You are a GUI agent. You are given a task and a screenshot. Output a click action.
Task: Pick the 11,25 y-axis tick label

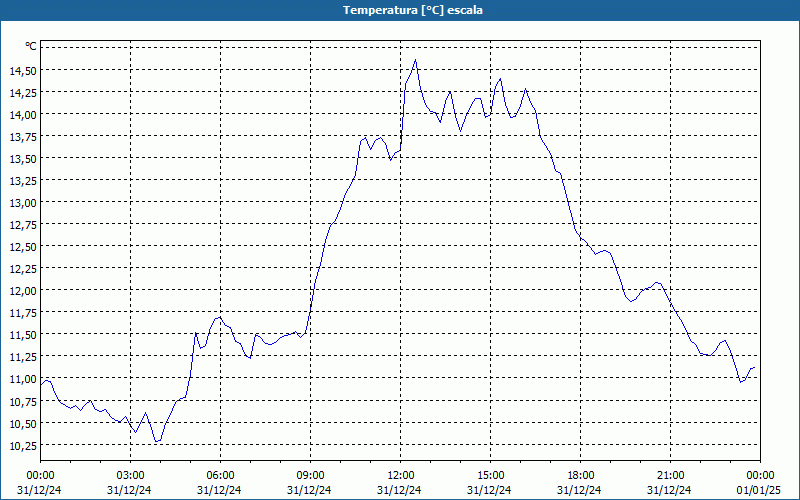click(x=23, y=356)
